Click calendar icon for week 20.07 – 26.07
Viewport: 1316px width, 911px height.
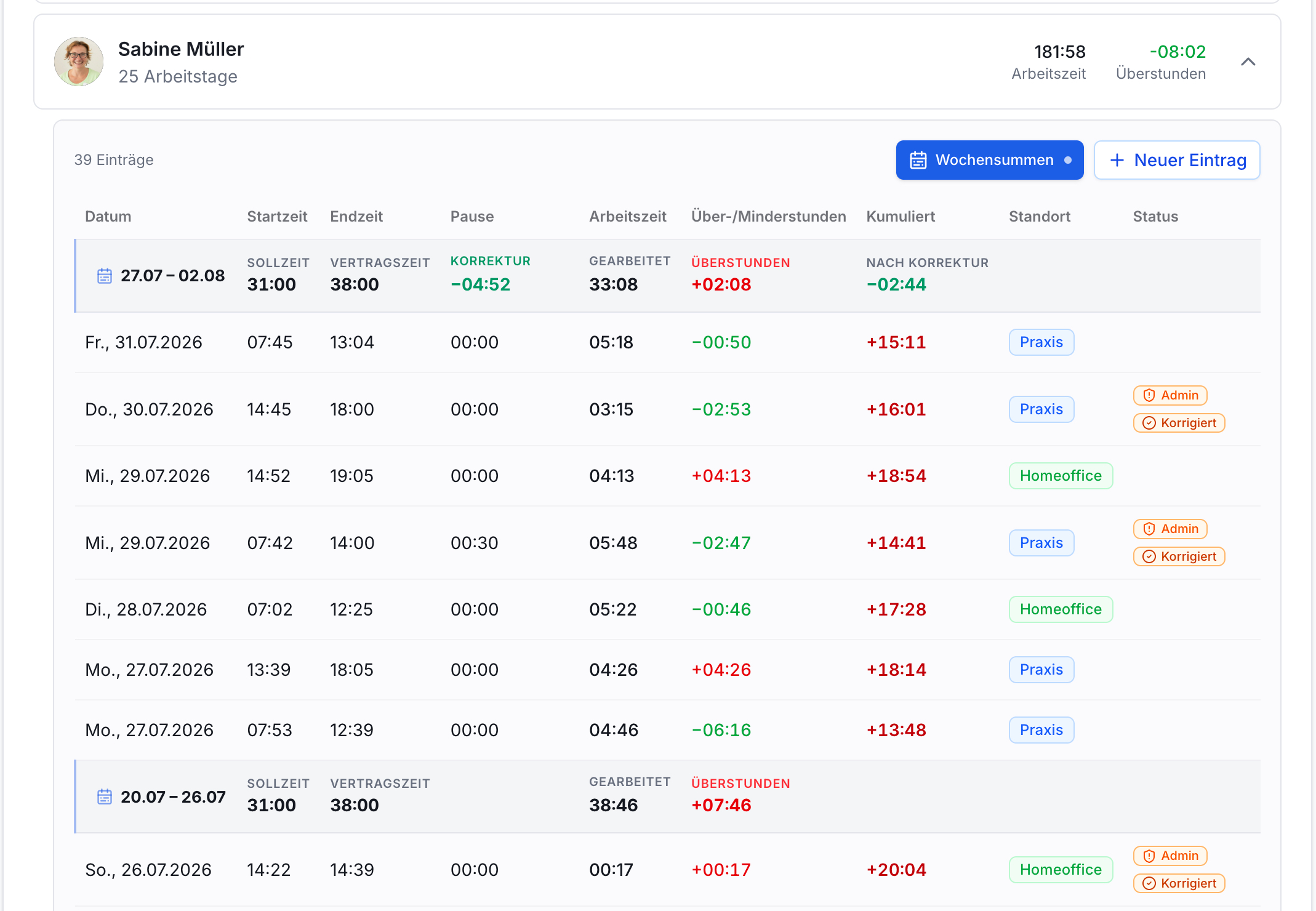point(105,797)
